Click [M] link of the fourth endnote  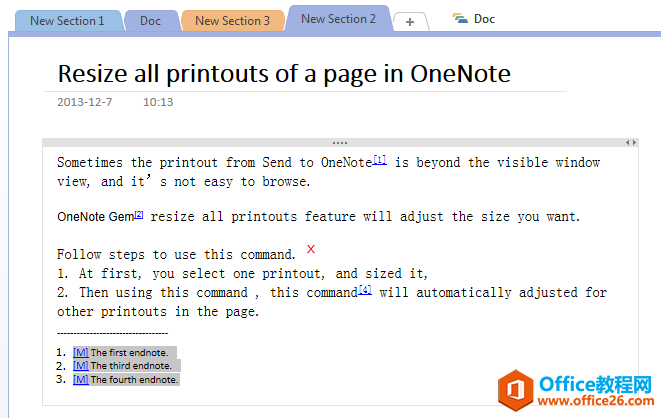click(81, 379)
